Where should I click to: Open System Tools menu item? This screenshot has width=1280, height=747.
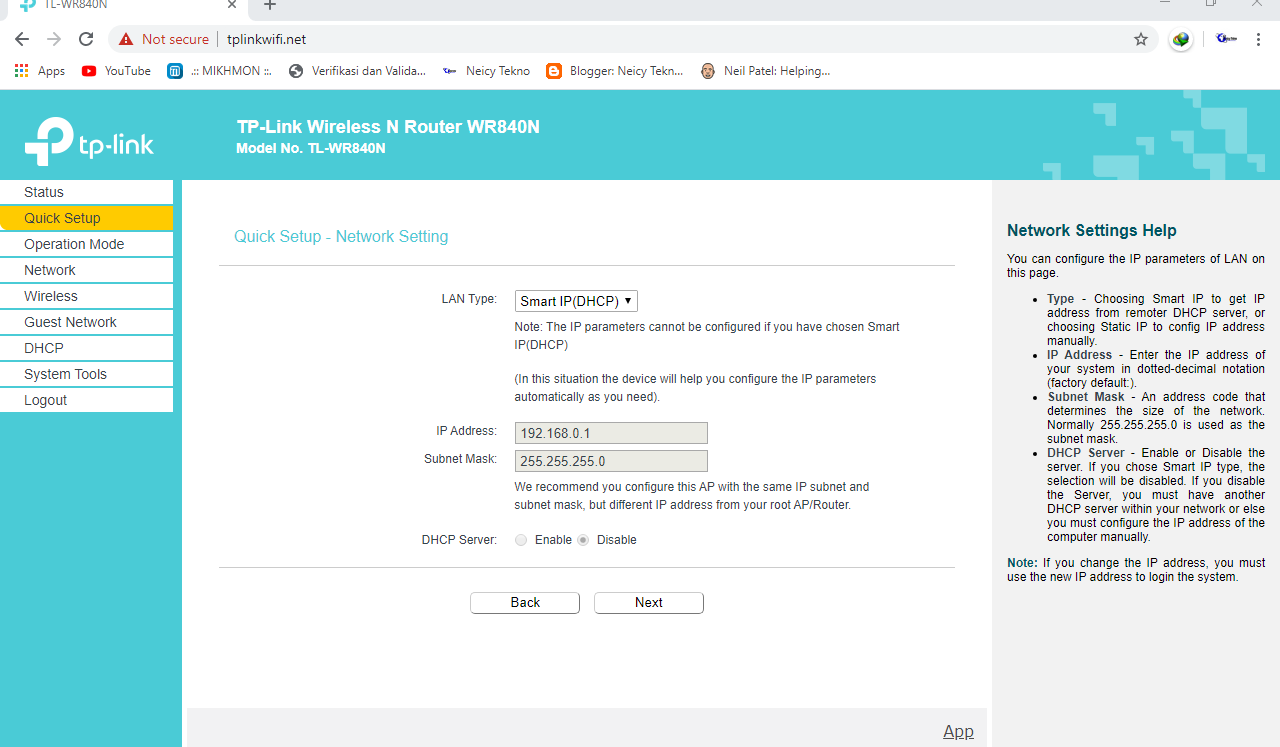86,374
